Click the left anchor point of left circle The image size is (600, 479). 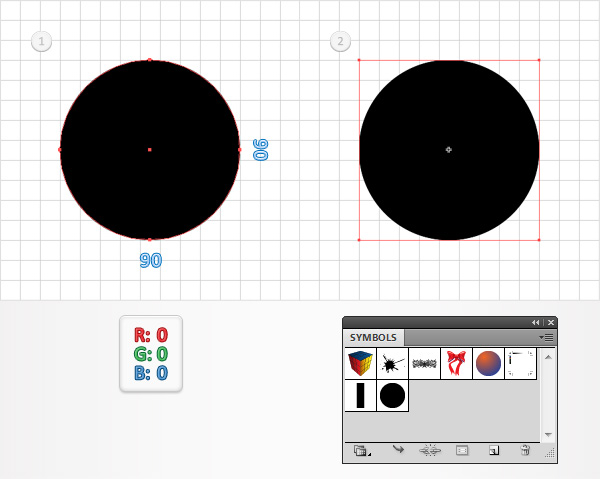(x=59, y=150)
